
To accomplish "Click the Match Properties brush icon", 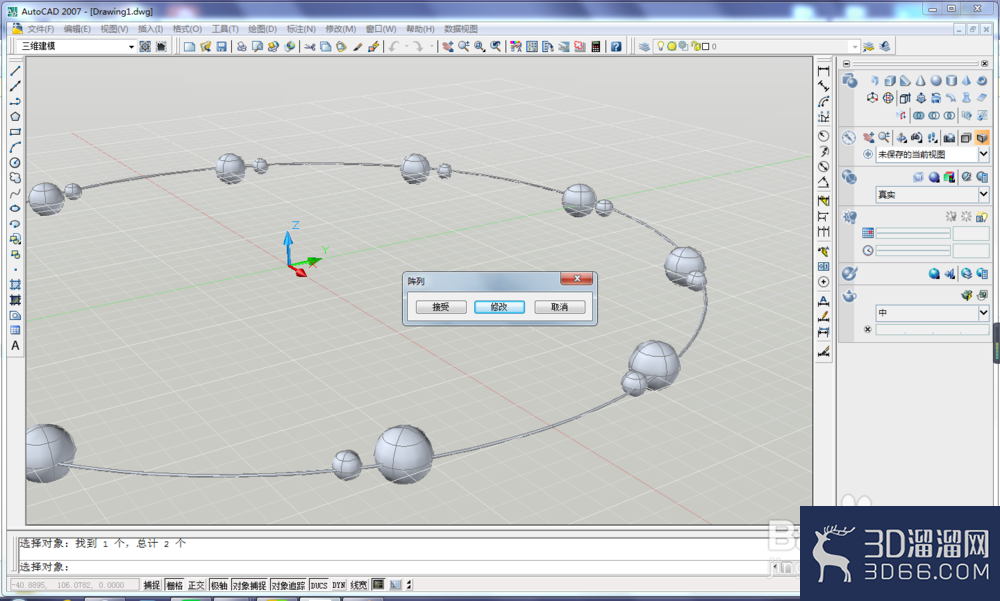I will 357,47.
